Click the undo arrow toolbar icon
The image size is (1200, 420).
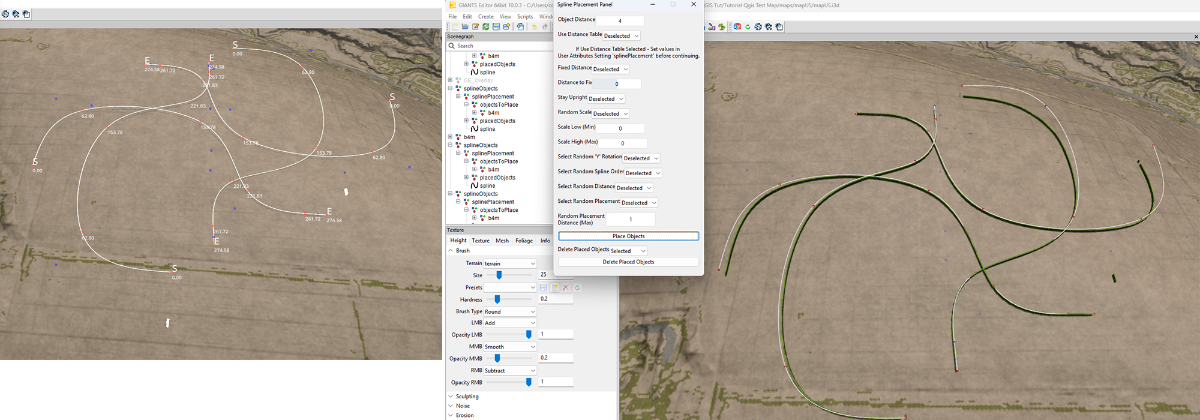pyautogui.click(x=534, y=27)
